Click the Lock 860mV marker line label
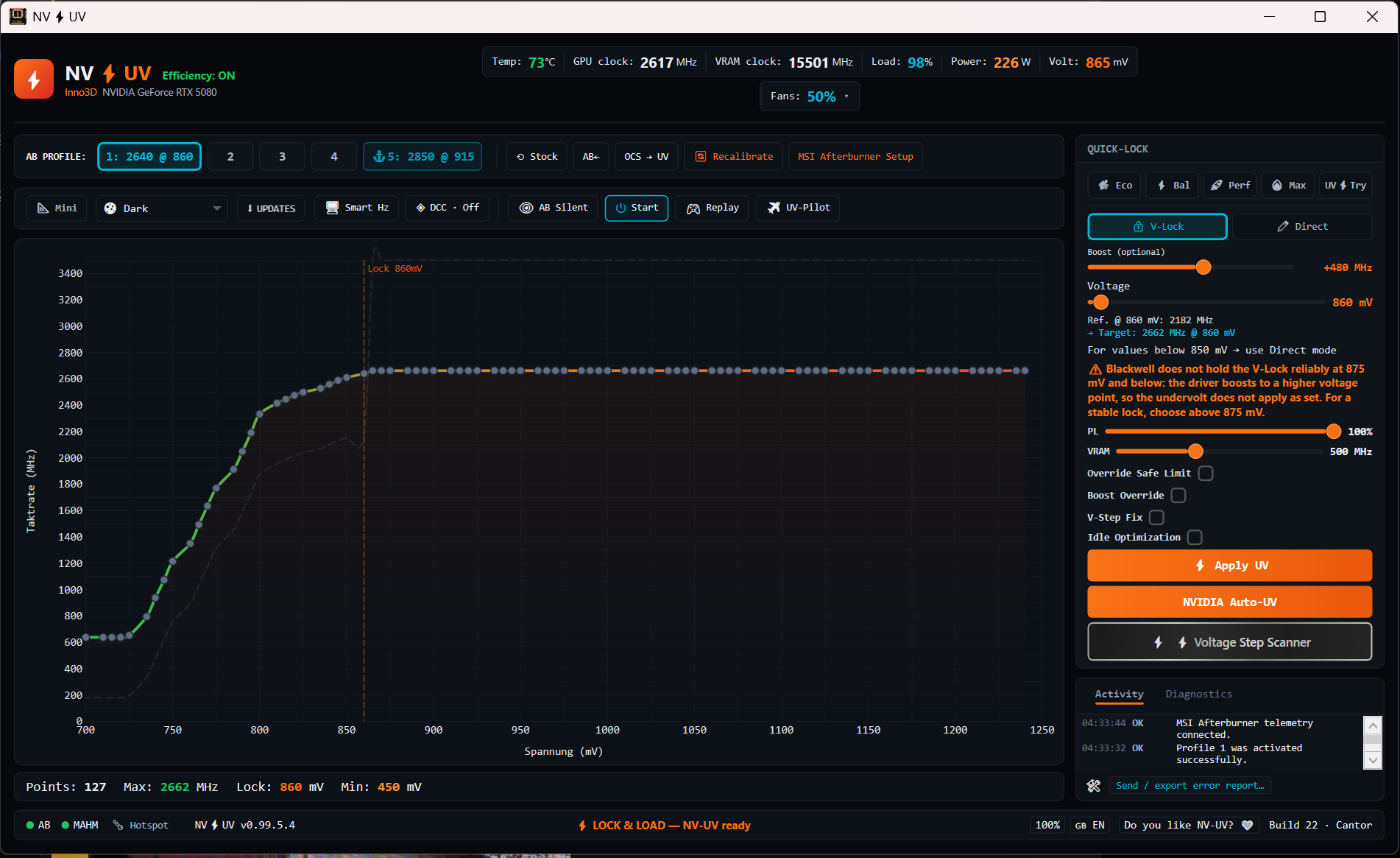The width and height of the screenshot is (1400, 858). [x=395, y=269]
